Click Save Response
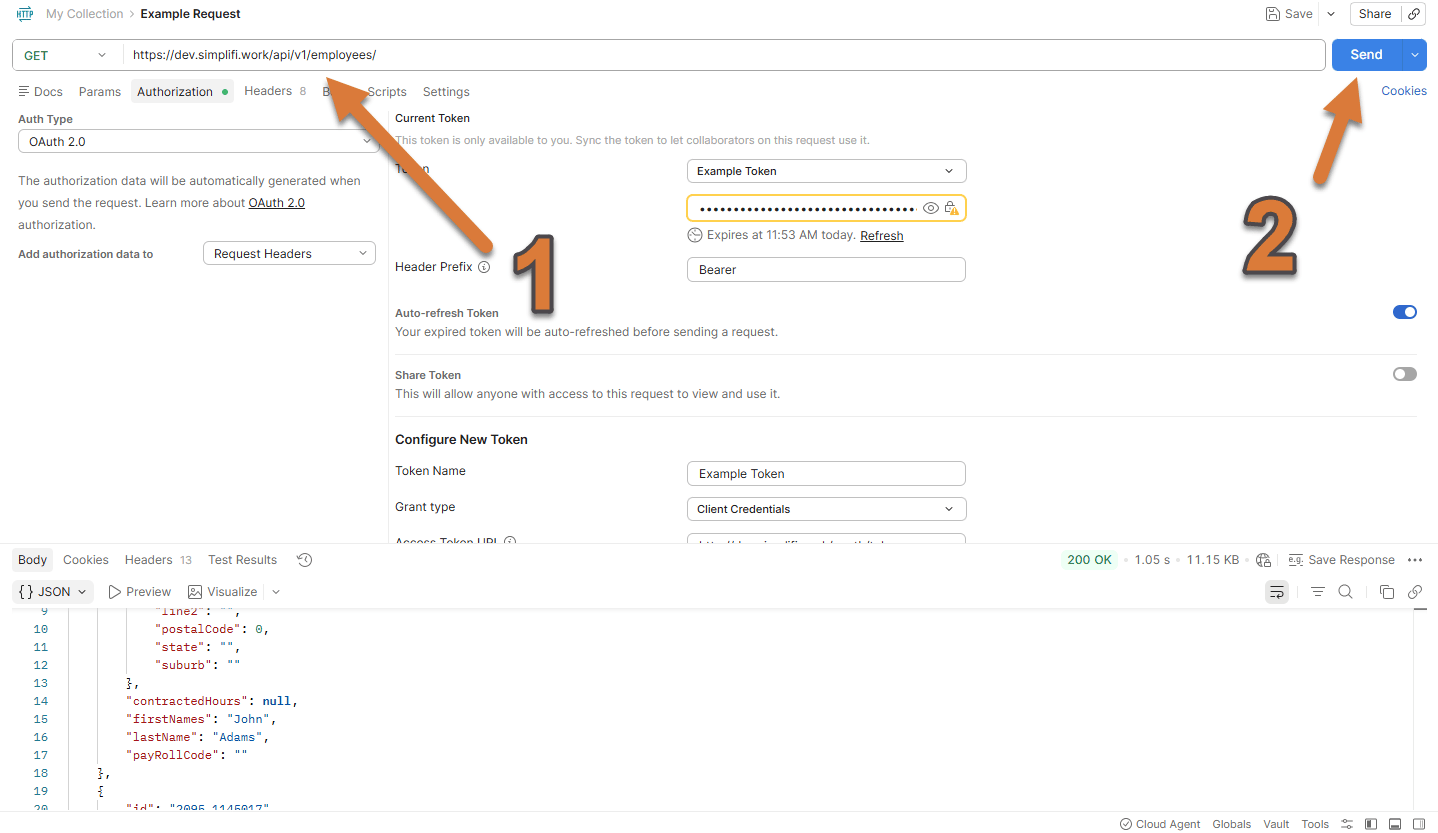This screenshot has width=1438, height=833. (x=1341, y=560)
